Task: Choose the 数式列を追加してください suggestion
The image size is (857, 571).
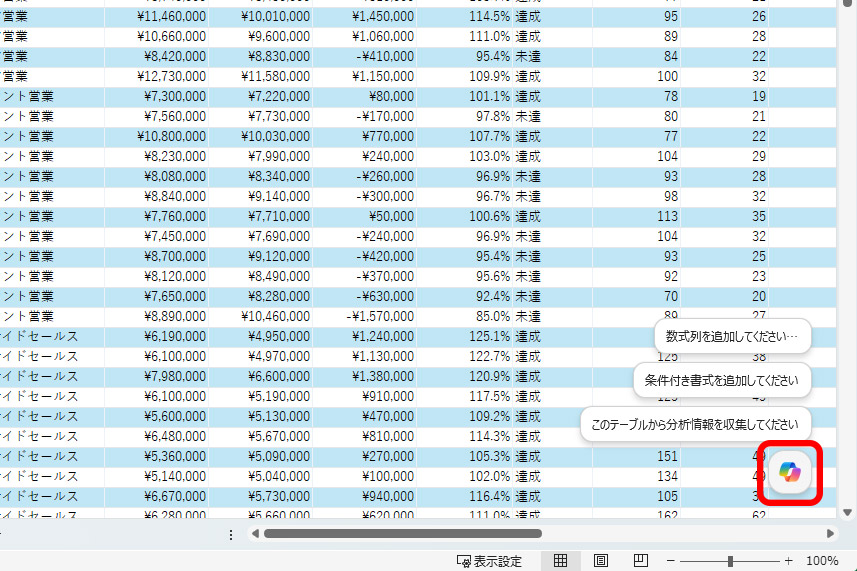Action: (x=732, y=336)
